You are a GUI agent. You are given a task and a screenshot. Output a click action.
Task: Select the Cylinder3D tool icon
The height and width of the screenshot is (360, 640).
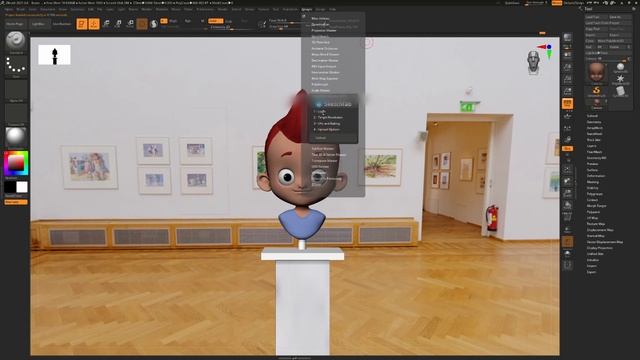620,91
